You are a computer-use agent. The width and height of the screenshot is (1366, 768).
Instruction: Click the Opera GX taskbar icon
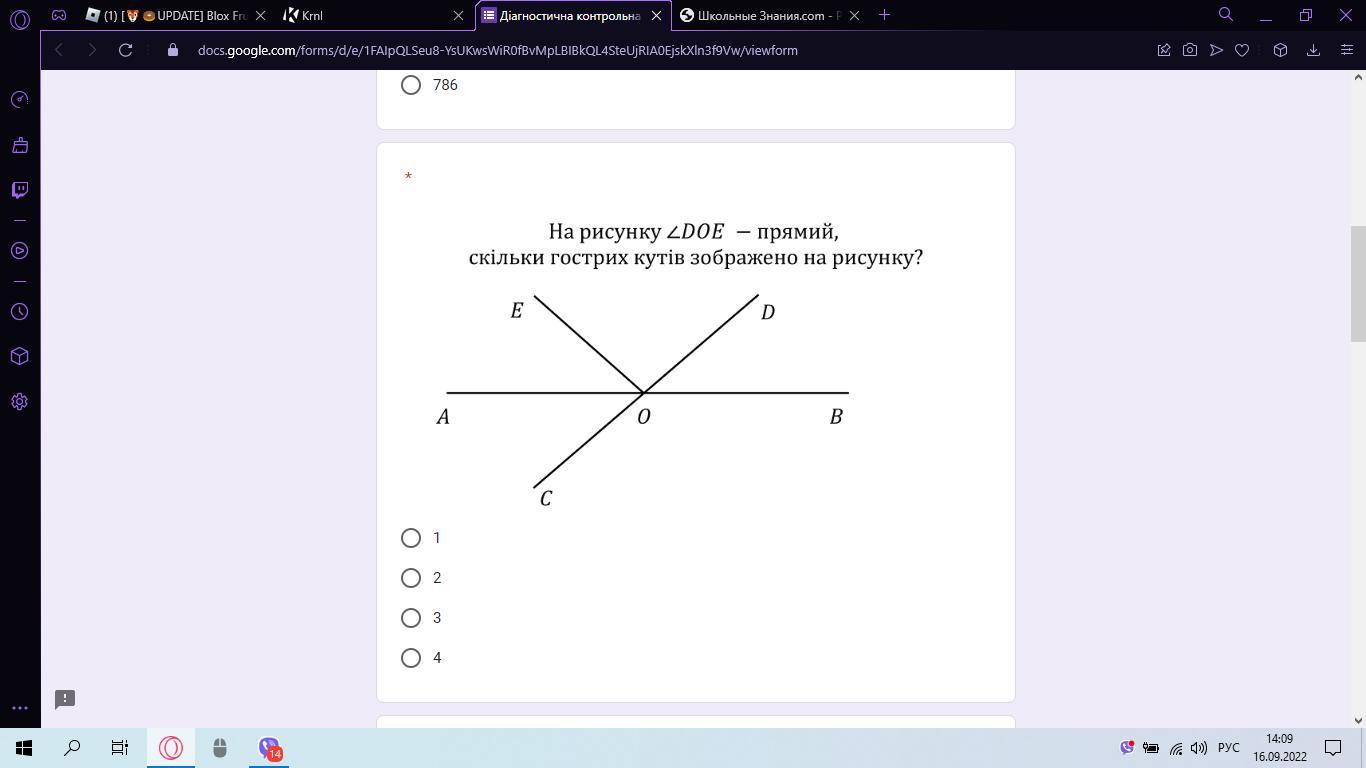tap(171, 748)
